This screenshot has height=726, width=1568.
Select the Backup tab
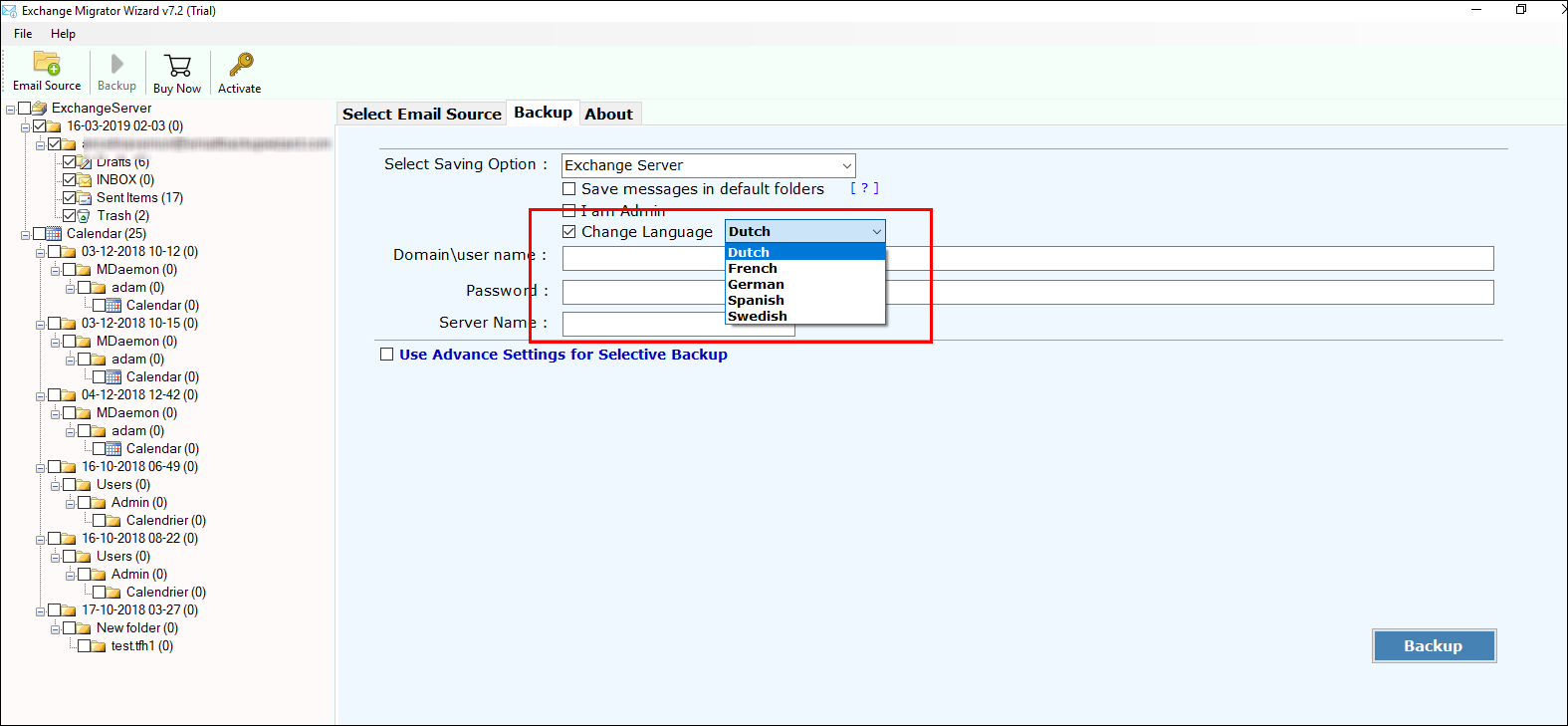543,113
